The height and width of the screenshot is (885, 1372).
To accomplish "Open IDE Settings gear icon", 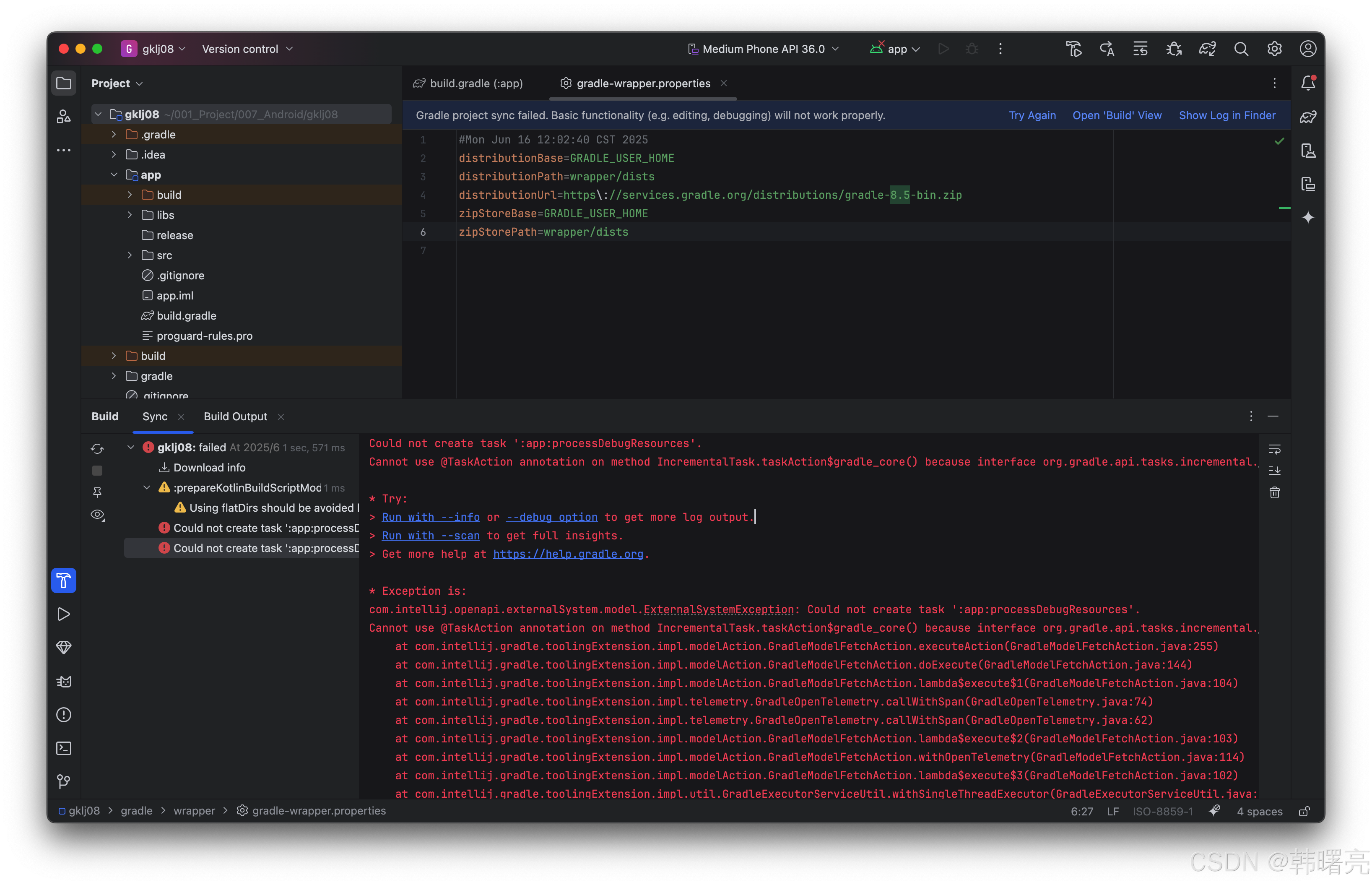I will (1274, 49).
